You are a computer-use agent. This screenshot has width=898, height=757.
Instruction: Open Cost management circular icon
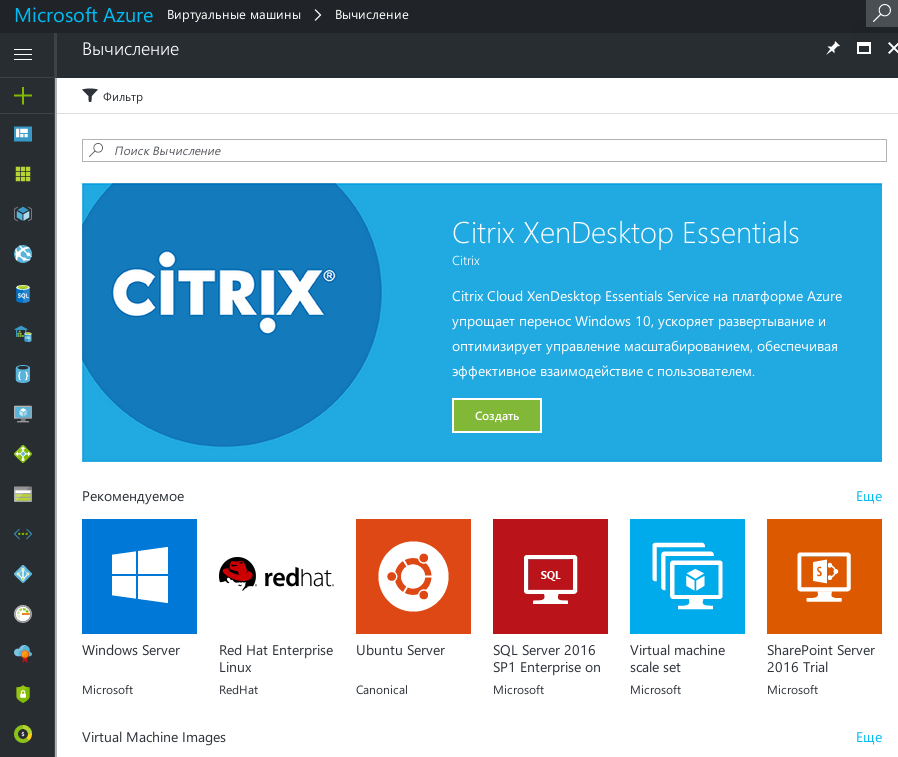[23, 734]
